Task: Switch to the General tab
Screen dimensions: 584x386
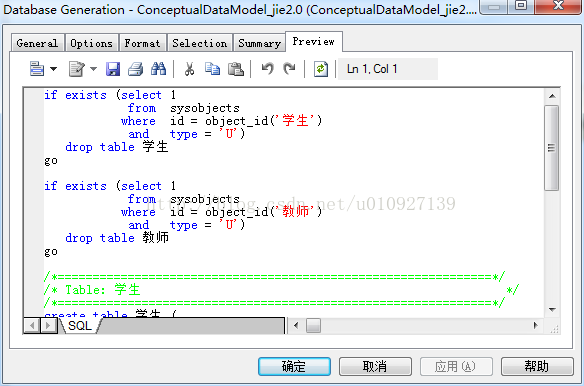Action: click(37, 43)
